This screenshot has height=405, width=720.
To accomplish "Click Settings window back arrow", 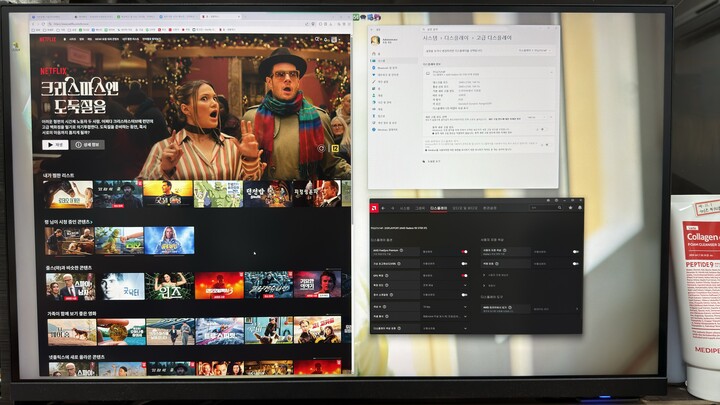I will click(372, 30).
